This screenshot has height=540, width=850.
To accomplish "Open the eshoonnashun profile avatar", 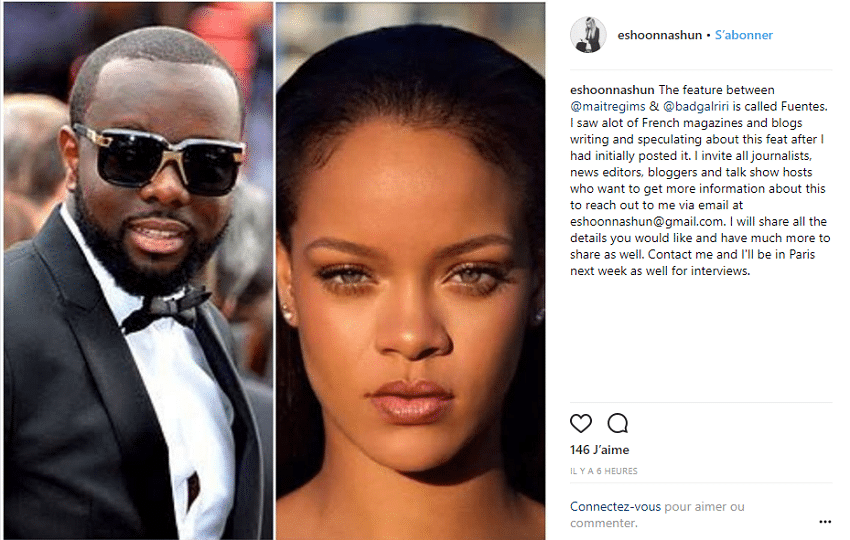I will pos(588,35).
